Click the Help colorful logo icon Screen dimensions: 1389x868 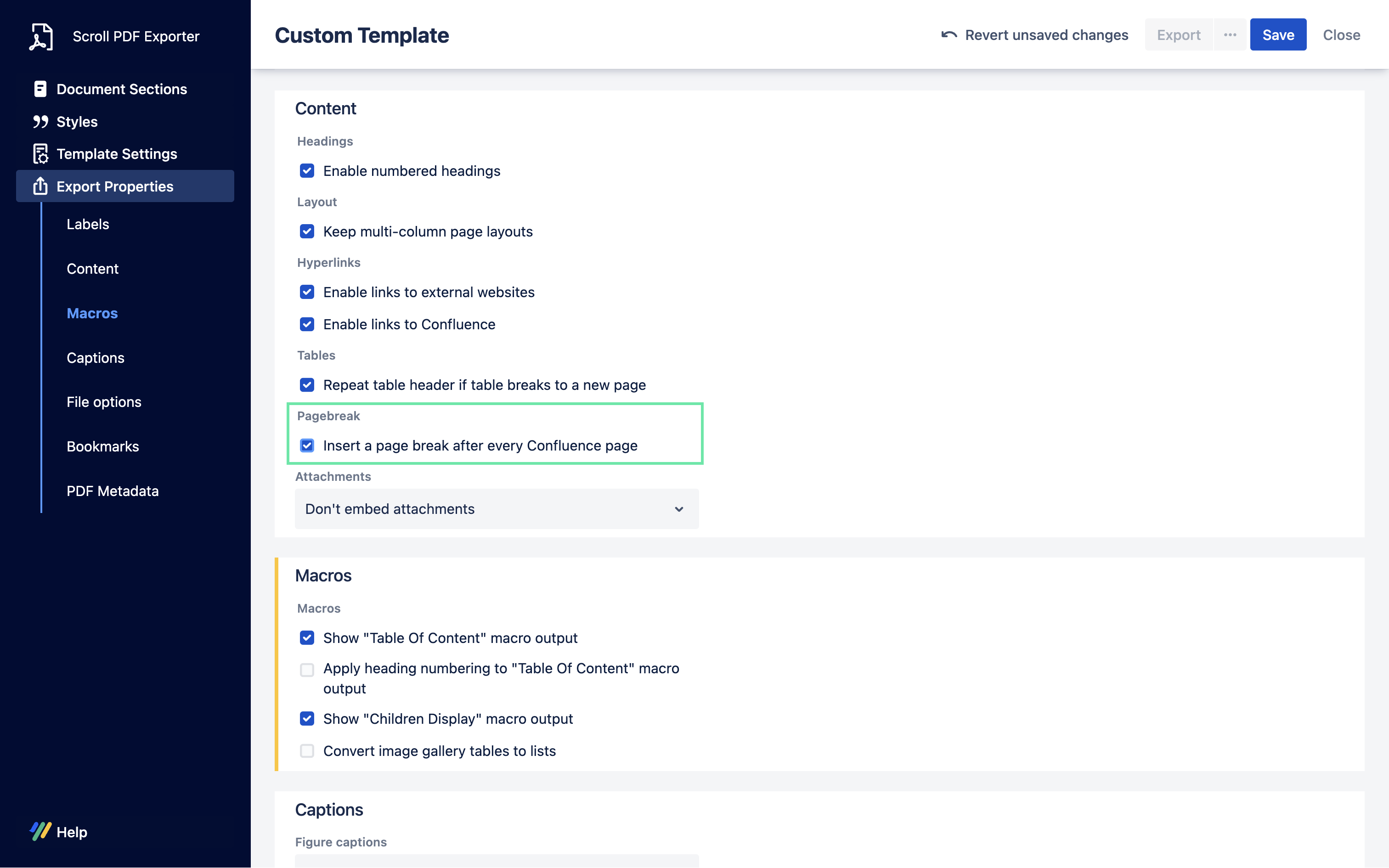coord(40,831)
